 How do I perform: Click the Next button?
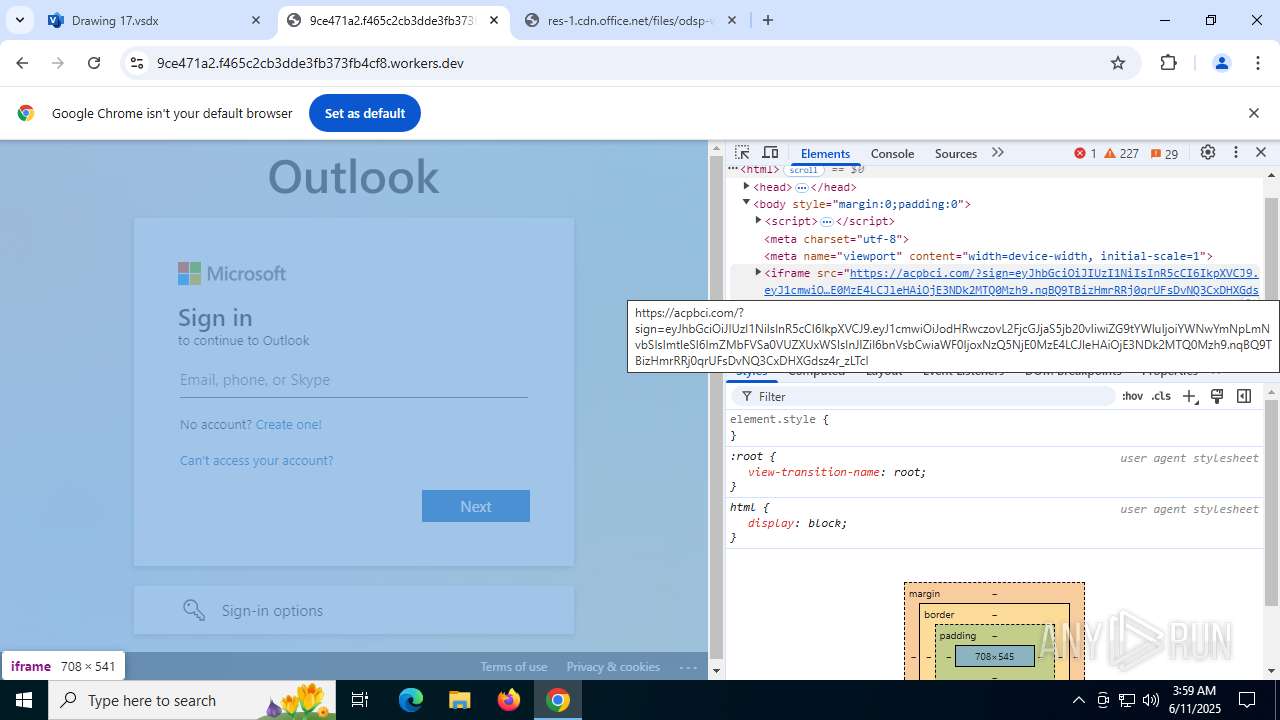point(476,506)
